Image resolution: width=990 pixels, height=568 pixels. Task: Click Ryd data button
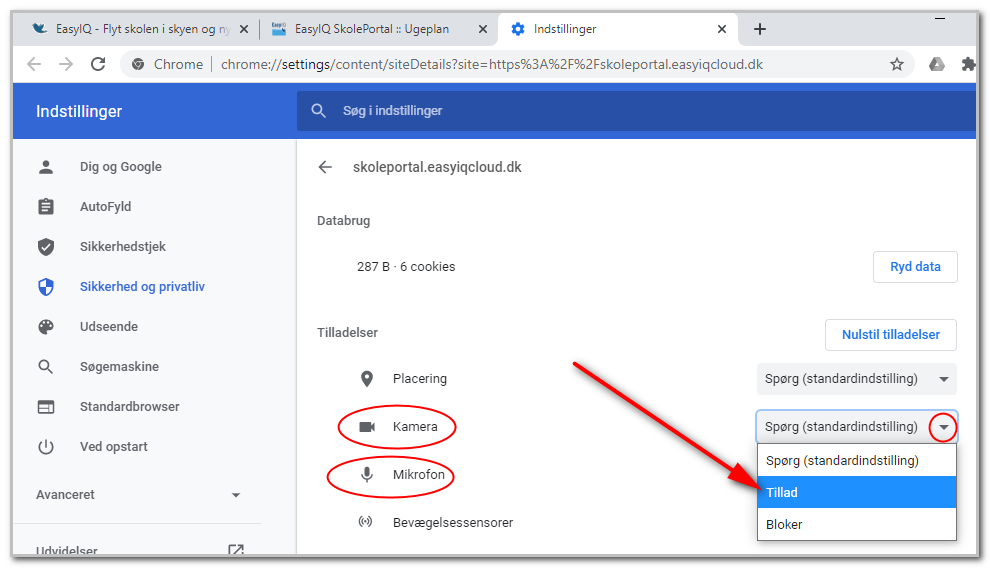pyautogui.click(x=915, y=267)
